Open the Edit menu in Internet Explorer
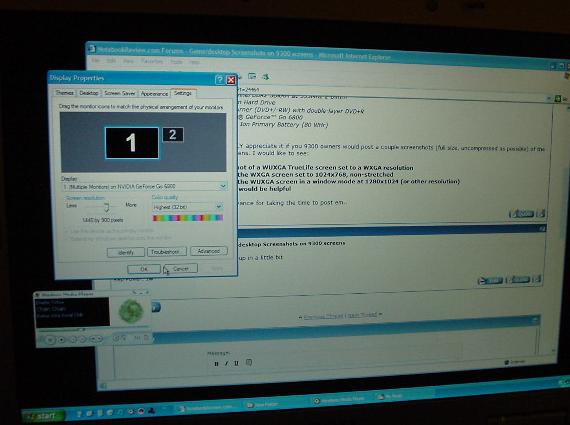 tap(111, 60)
